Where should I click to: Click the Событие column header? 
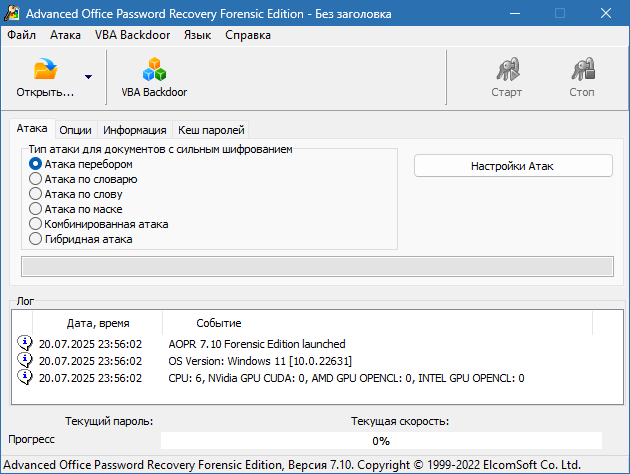pos(378,323)
